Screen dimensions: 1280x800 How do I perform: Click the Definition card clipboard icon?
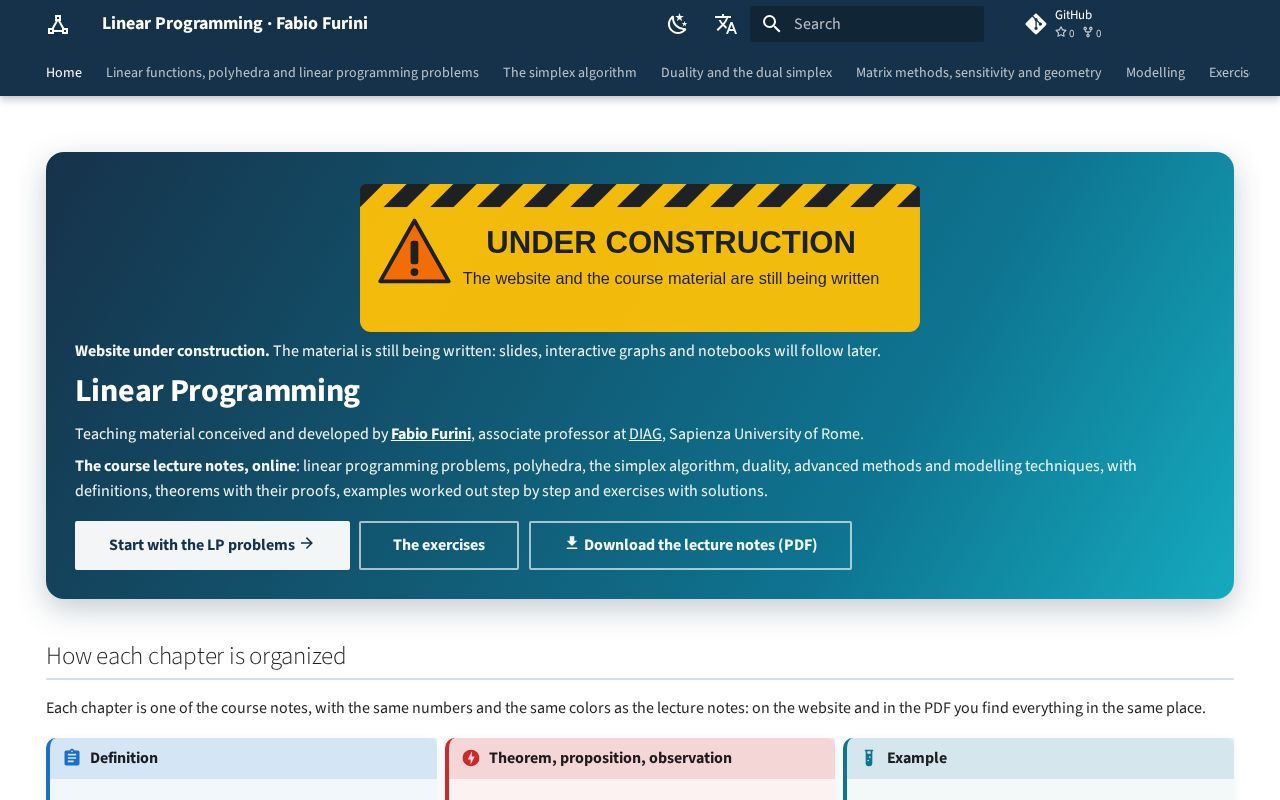(72, 758)
